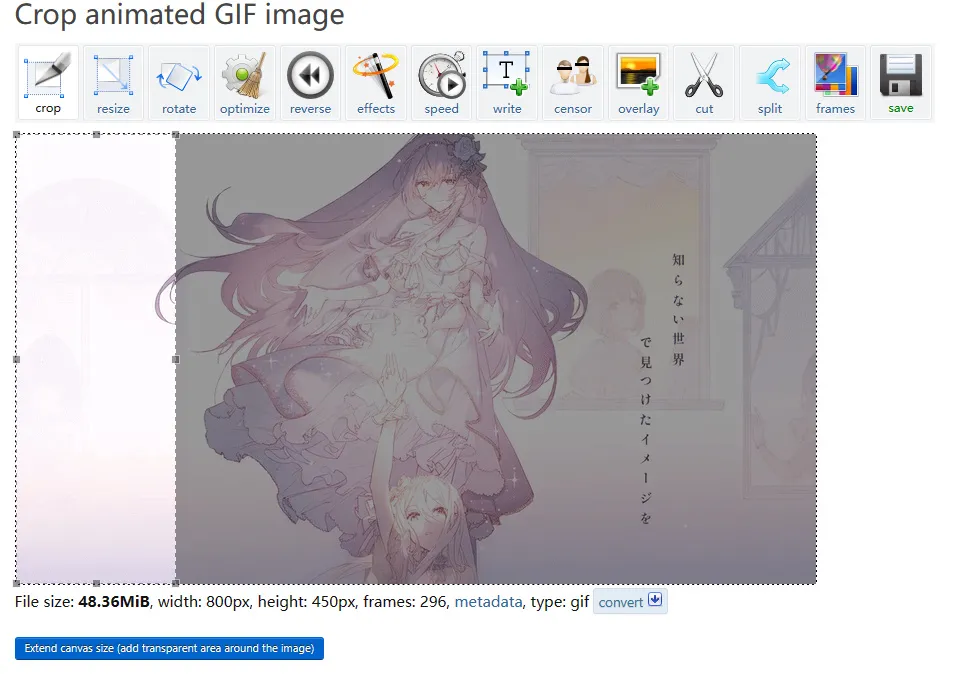Click the GIF preview image
957x674 pixels.
(x=416, y=359)
